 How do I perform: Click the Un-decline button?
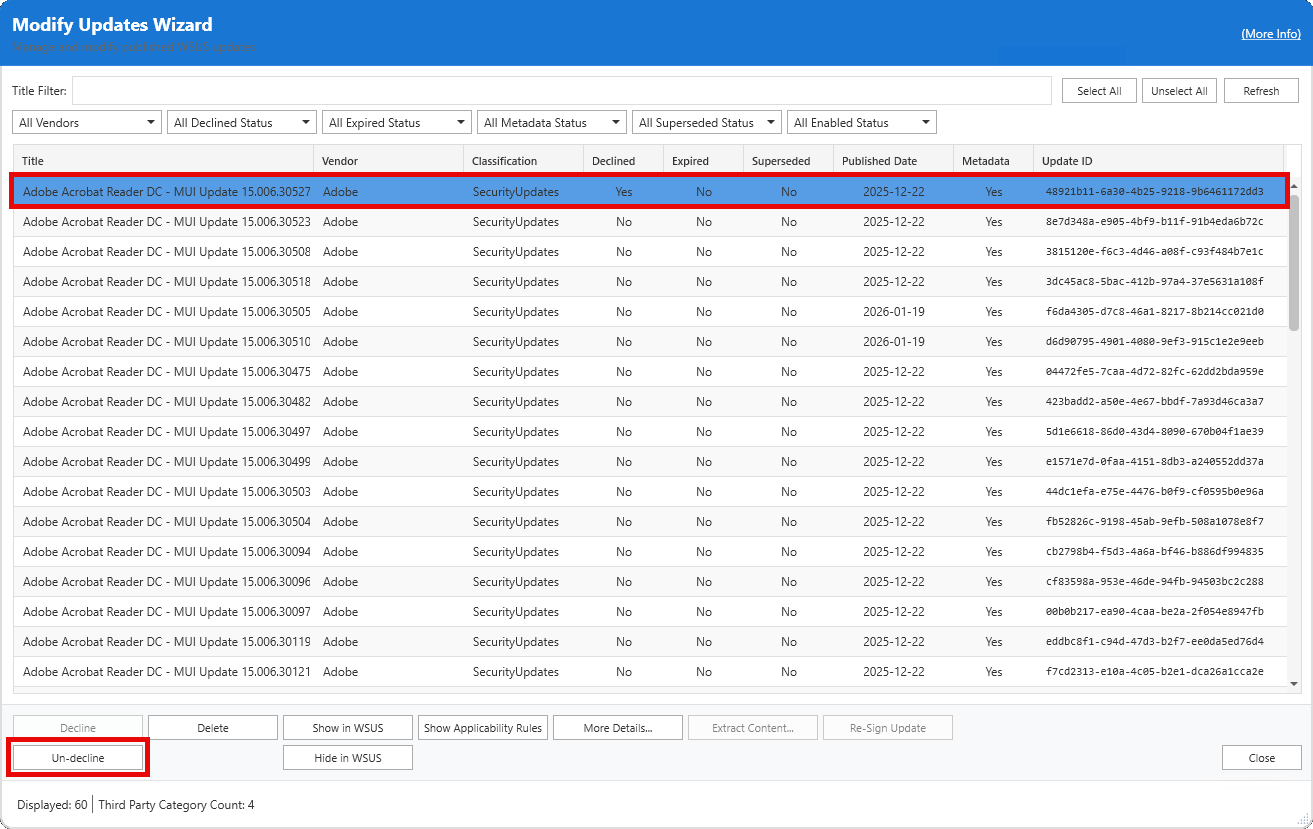[x=78, y=758]
